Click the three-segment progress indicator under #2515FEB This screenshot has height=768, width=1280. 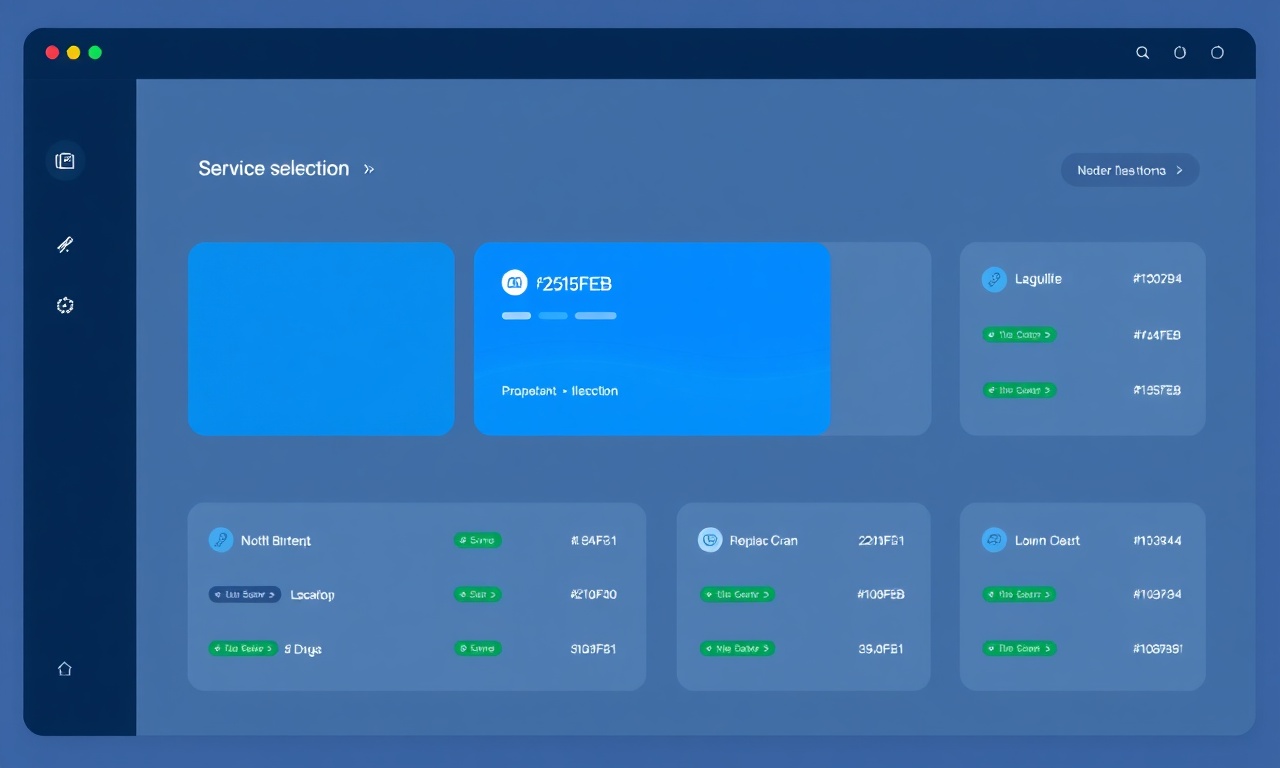(559, 315)
